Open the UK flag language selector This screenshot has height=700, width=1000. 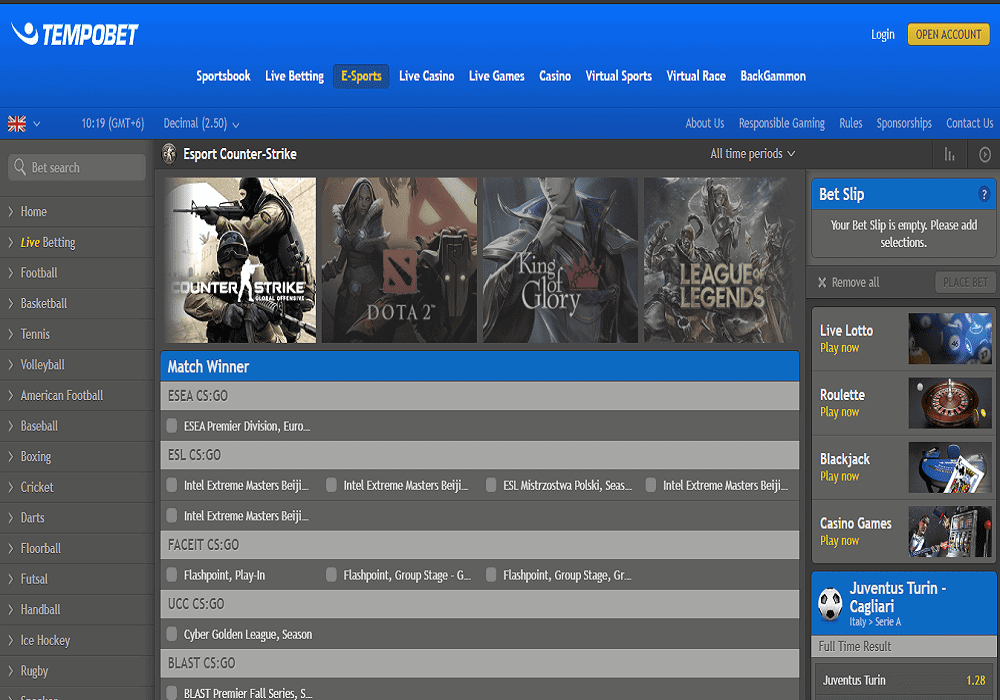24,124
